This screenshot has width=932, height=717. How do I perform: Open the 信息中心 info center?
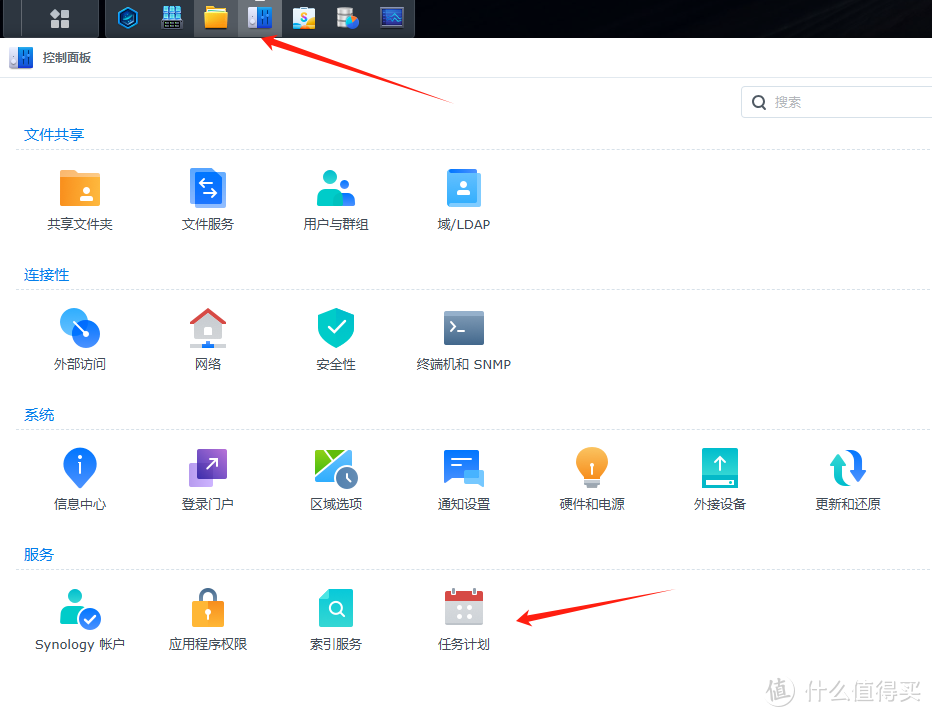80,477
